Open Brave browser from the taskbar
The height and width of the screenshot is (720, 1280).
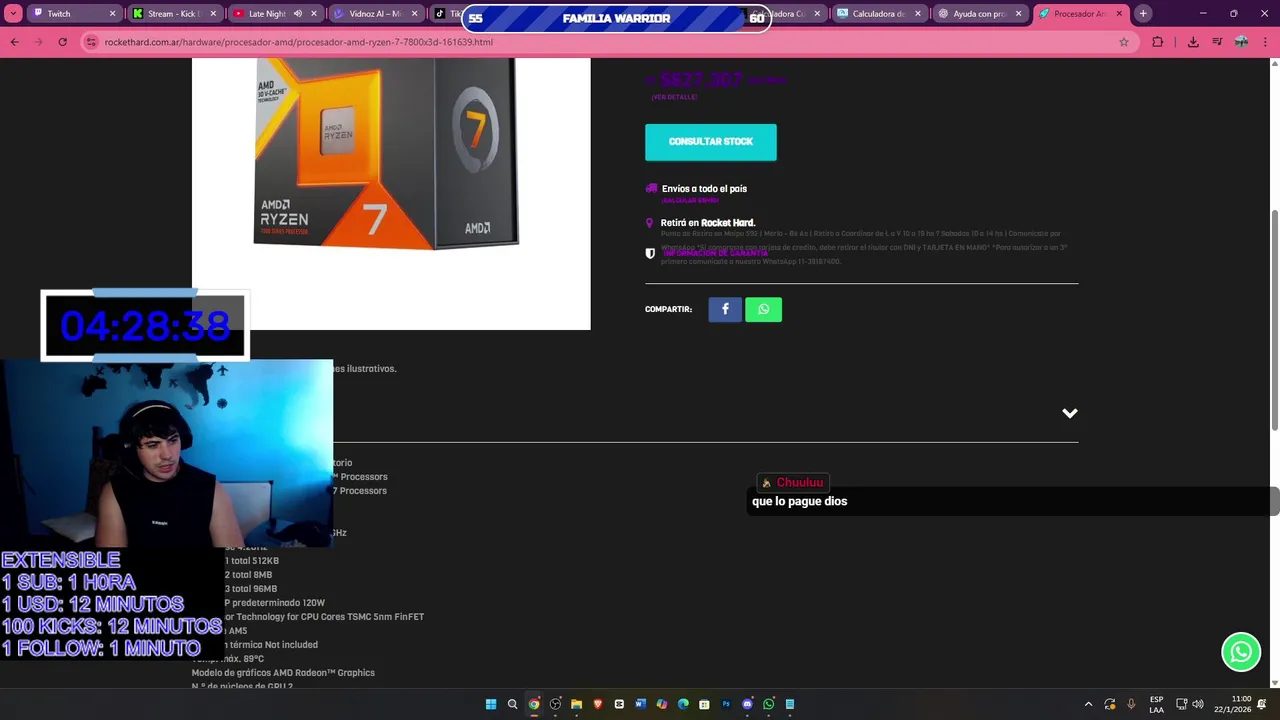pyautogui.click(x=598, y=704)
